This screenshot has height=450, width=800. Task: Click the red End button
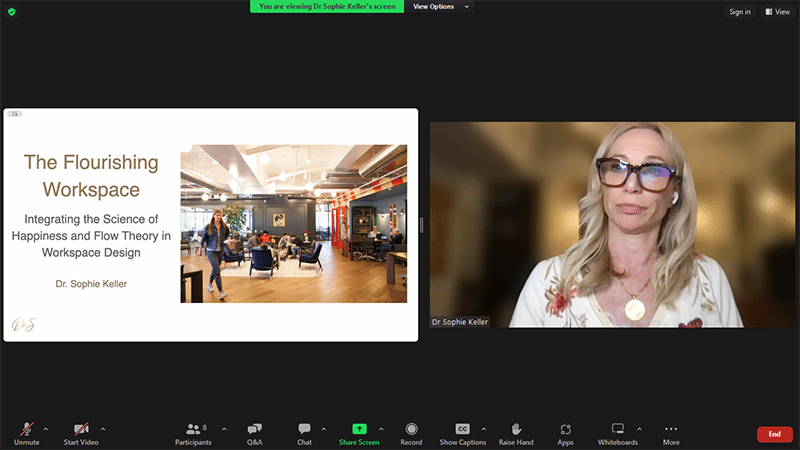[774, 434]
